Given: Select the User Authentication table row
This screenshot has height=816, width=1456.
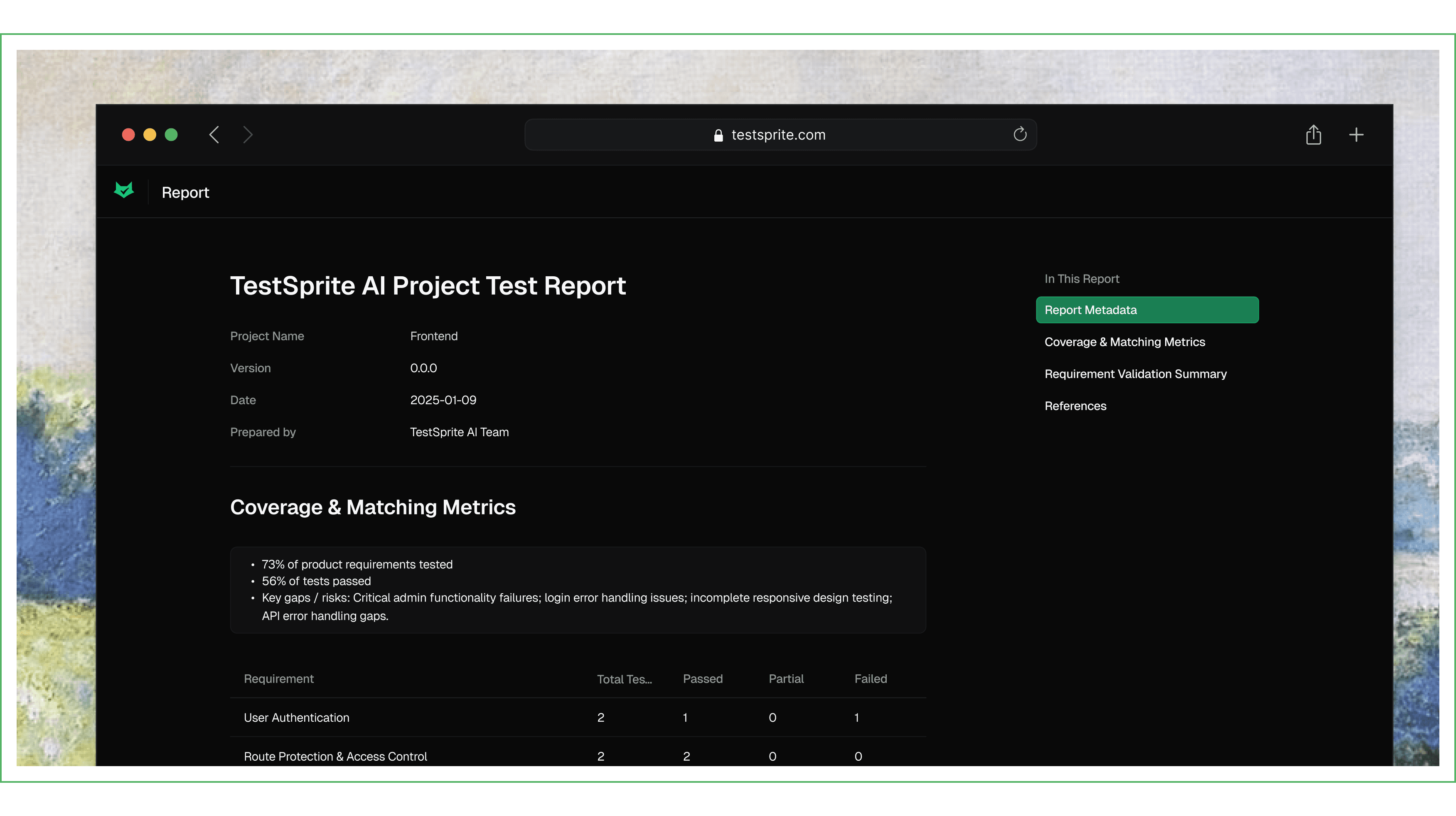Looking at the screenshot, I should tap(296, 718).
